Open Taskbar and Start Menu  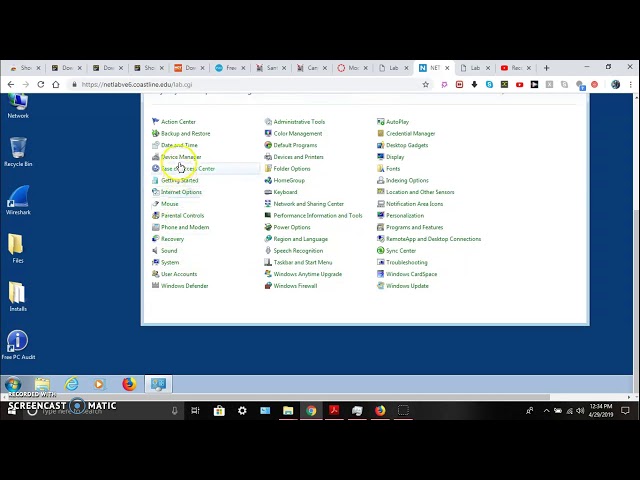[x=302, y=262]
